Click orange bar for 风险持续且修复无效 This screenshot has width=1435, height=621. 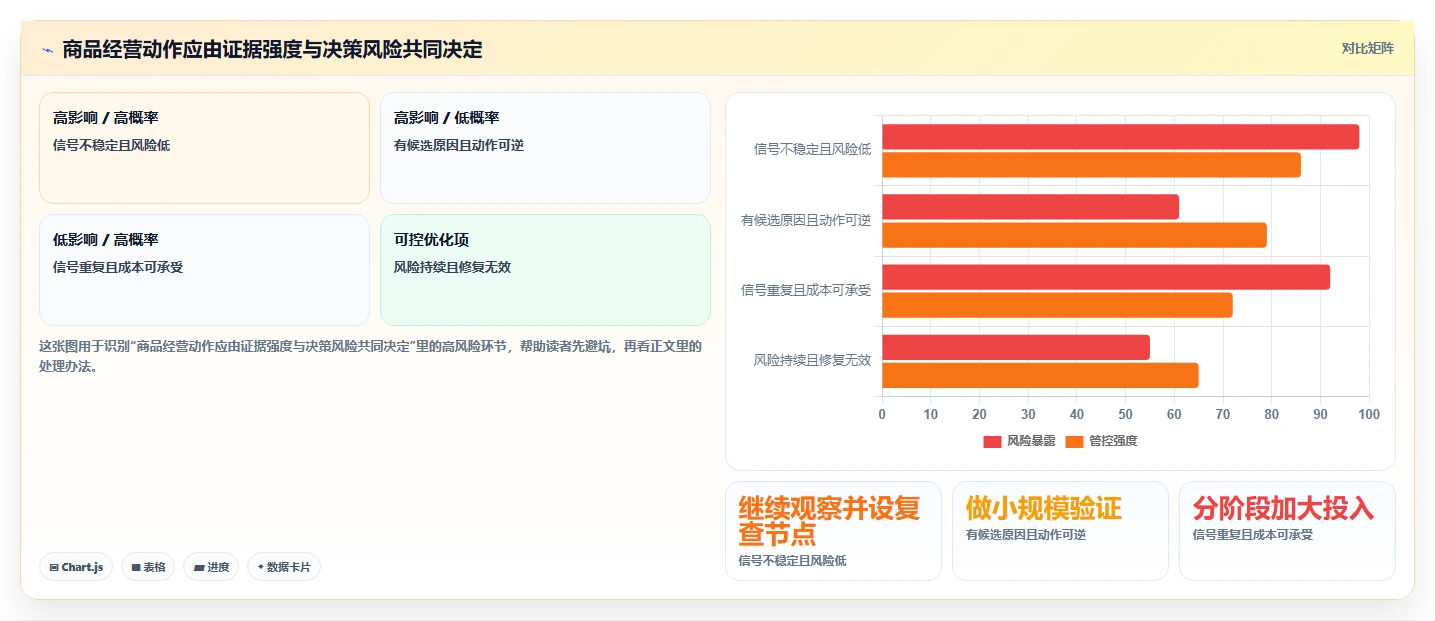click(1040, 375)
